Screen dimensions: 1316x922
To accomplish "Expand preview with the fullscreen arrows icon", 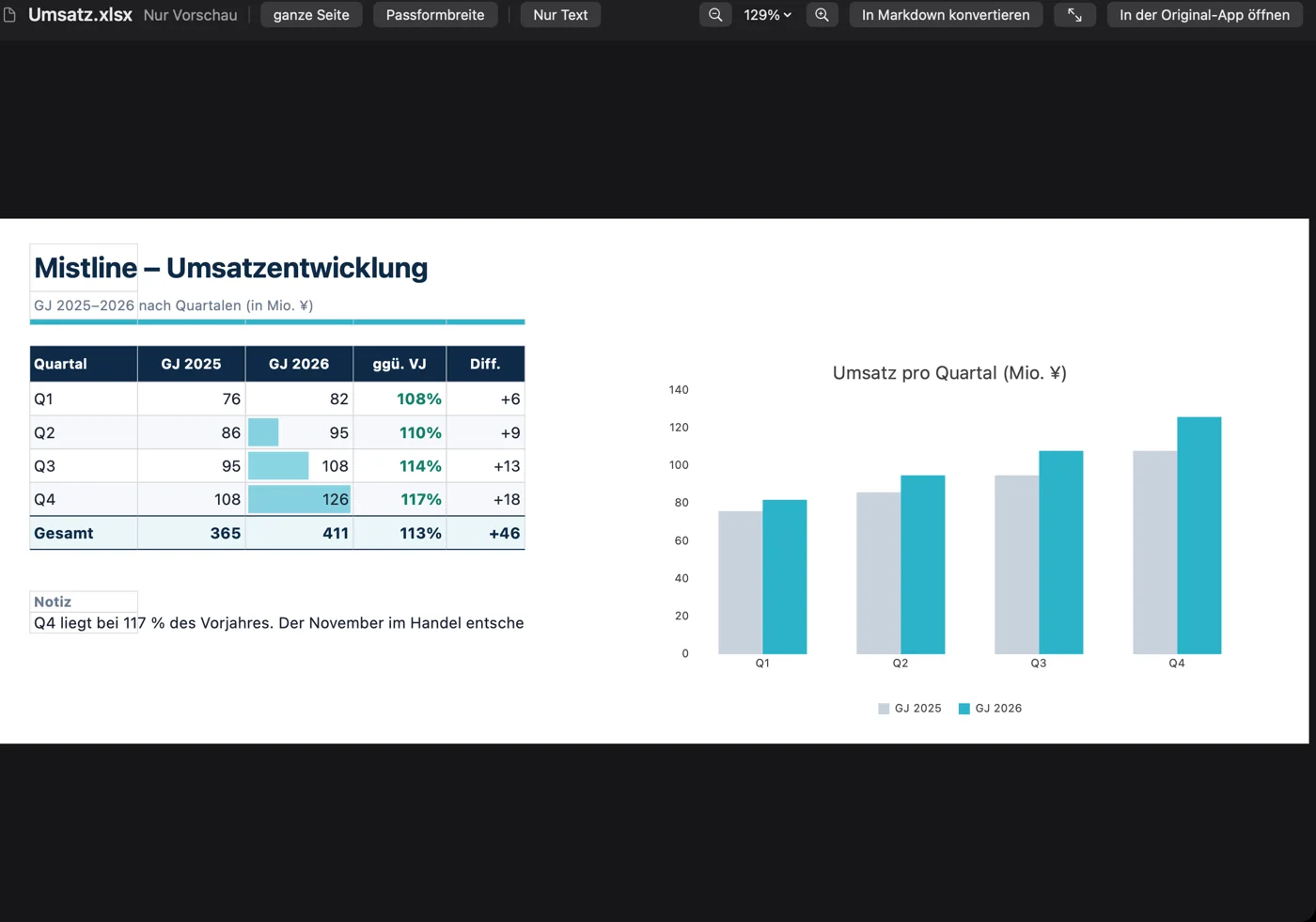I will pos(1074,15).
